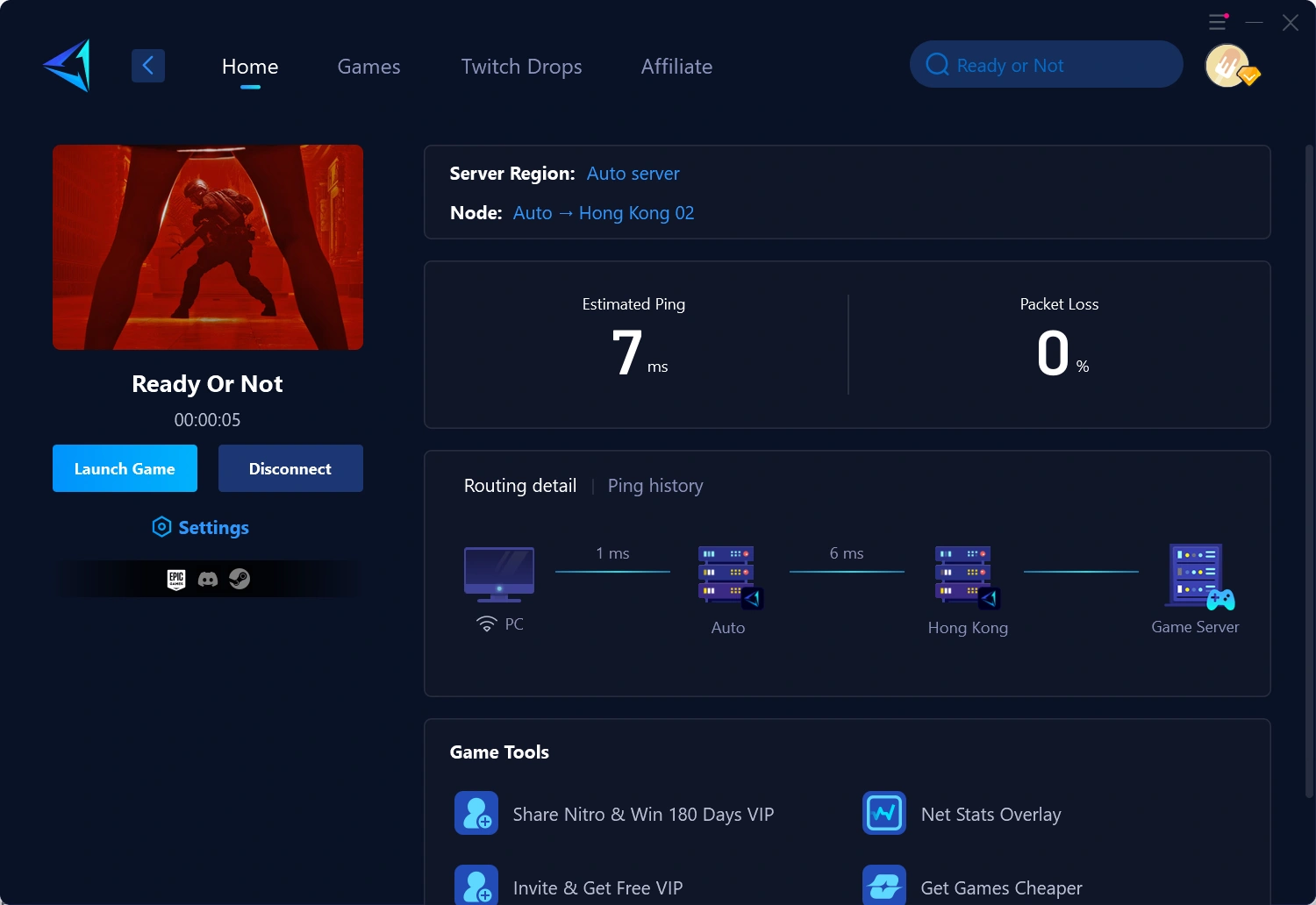Screen dimensions: 1316x905
Task: Click the GearUP Booster logo icon
Action: click(x=67, y=65)
